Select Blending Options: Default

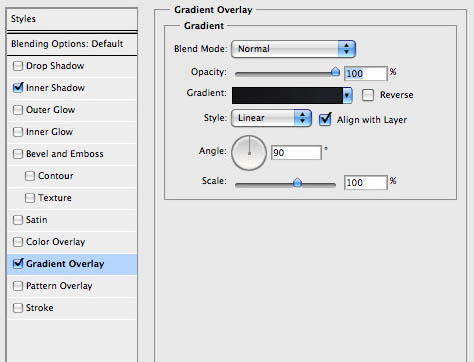(72, 44)
